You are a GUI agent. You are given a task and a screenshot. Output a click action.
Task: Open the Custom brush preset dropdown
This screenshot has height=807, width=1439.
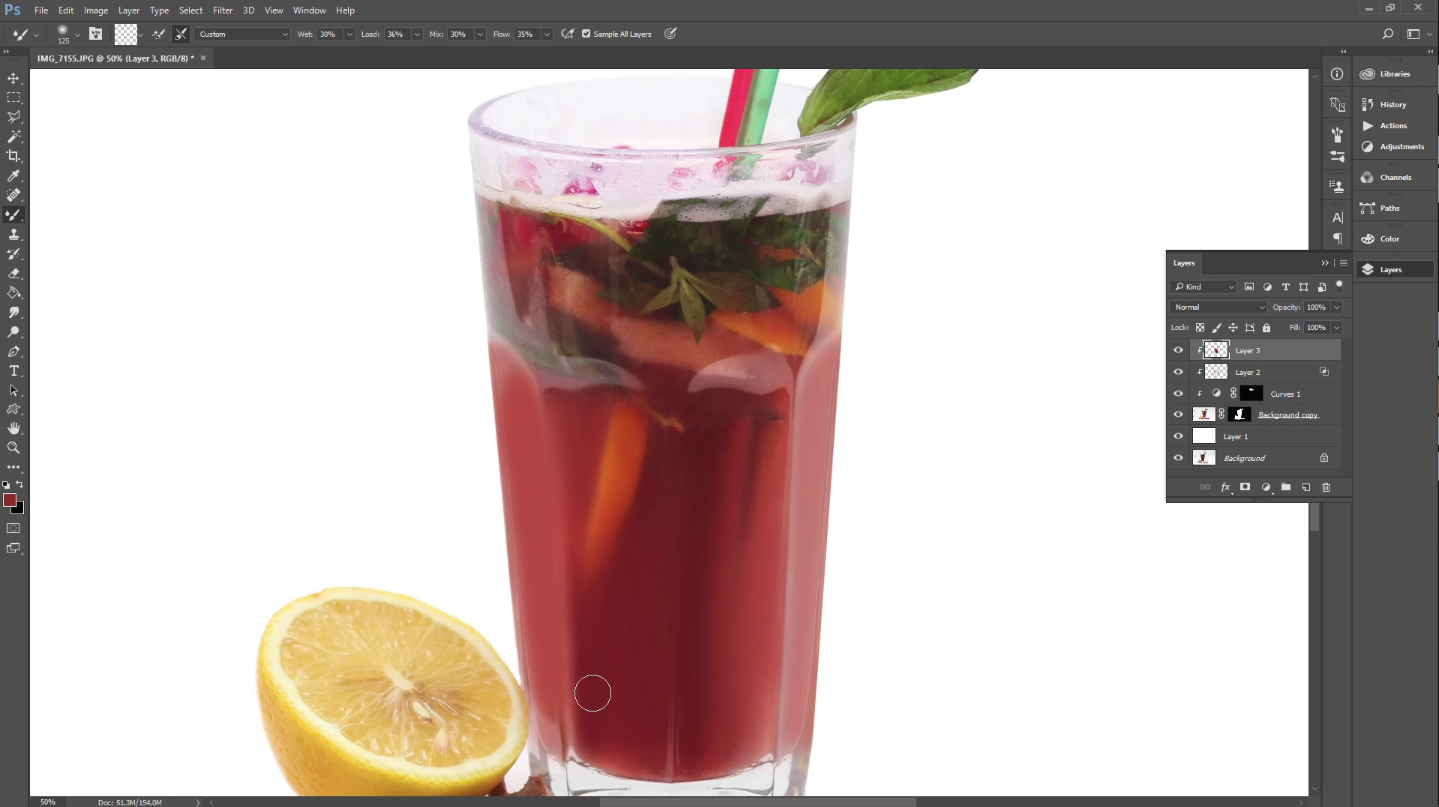(242, 34)
